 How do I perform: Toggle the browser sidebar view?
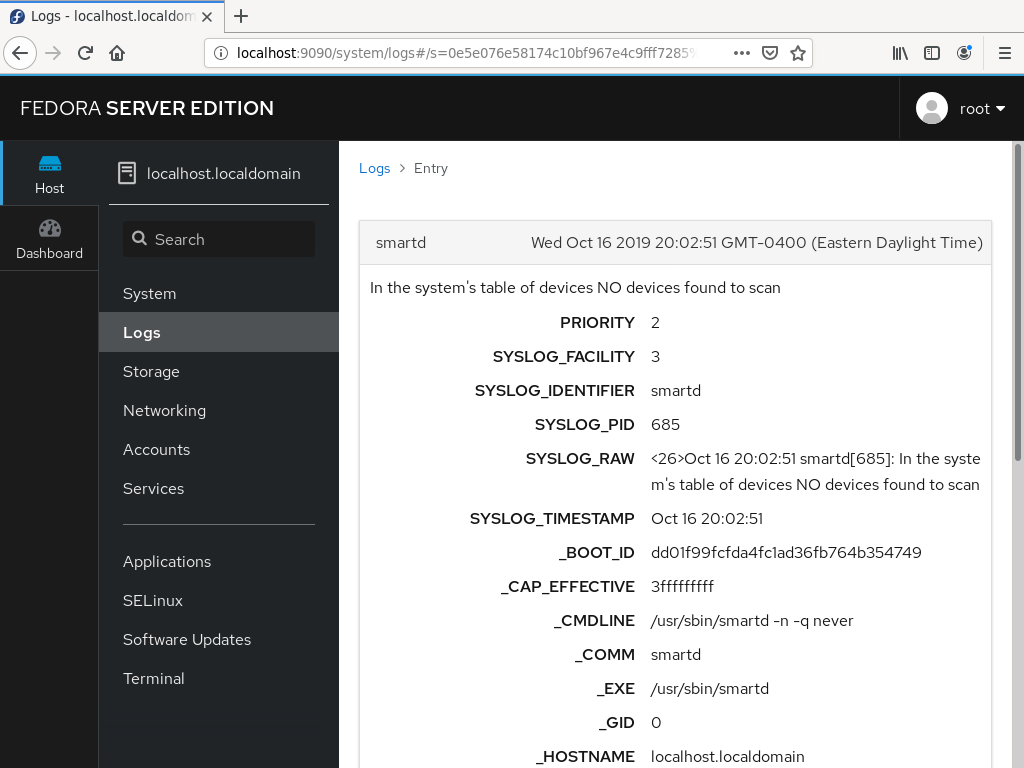pos(932,53)
